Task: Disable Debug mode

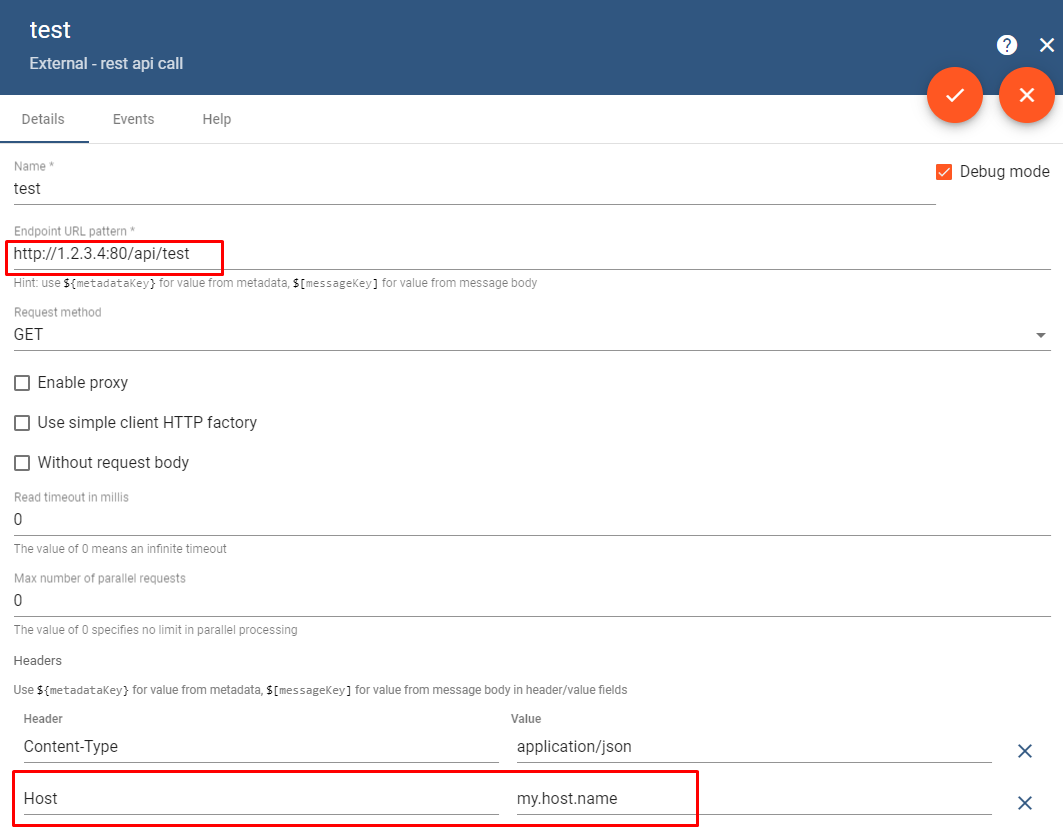Action: (x=944, y=171)
